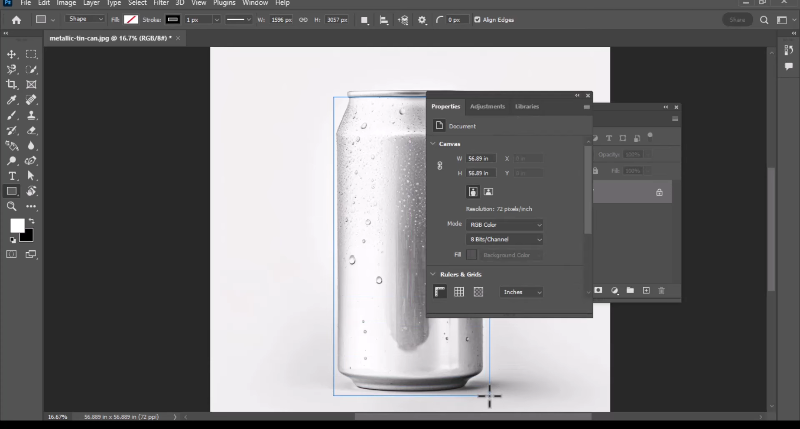Image resolution: width=800 pixels, height=429 pixels.
Task: Click the Share button
Action: [x=739, y=19]
